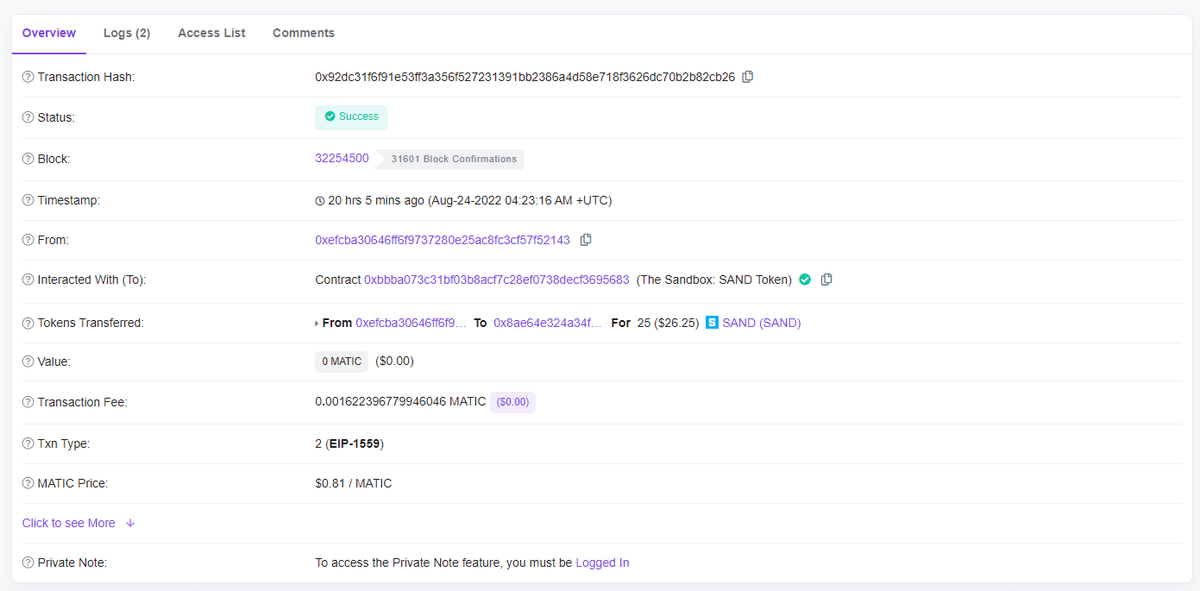Open help icon beside Interacted With (To)

28,280
